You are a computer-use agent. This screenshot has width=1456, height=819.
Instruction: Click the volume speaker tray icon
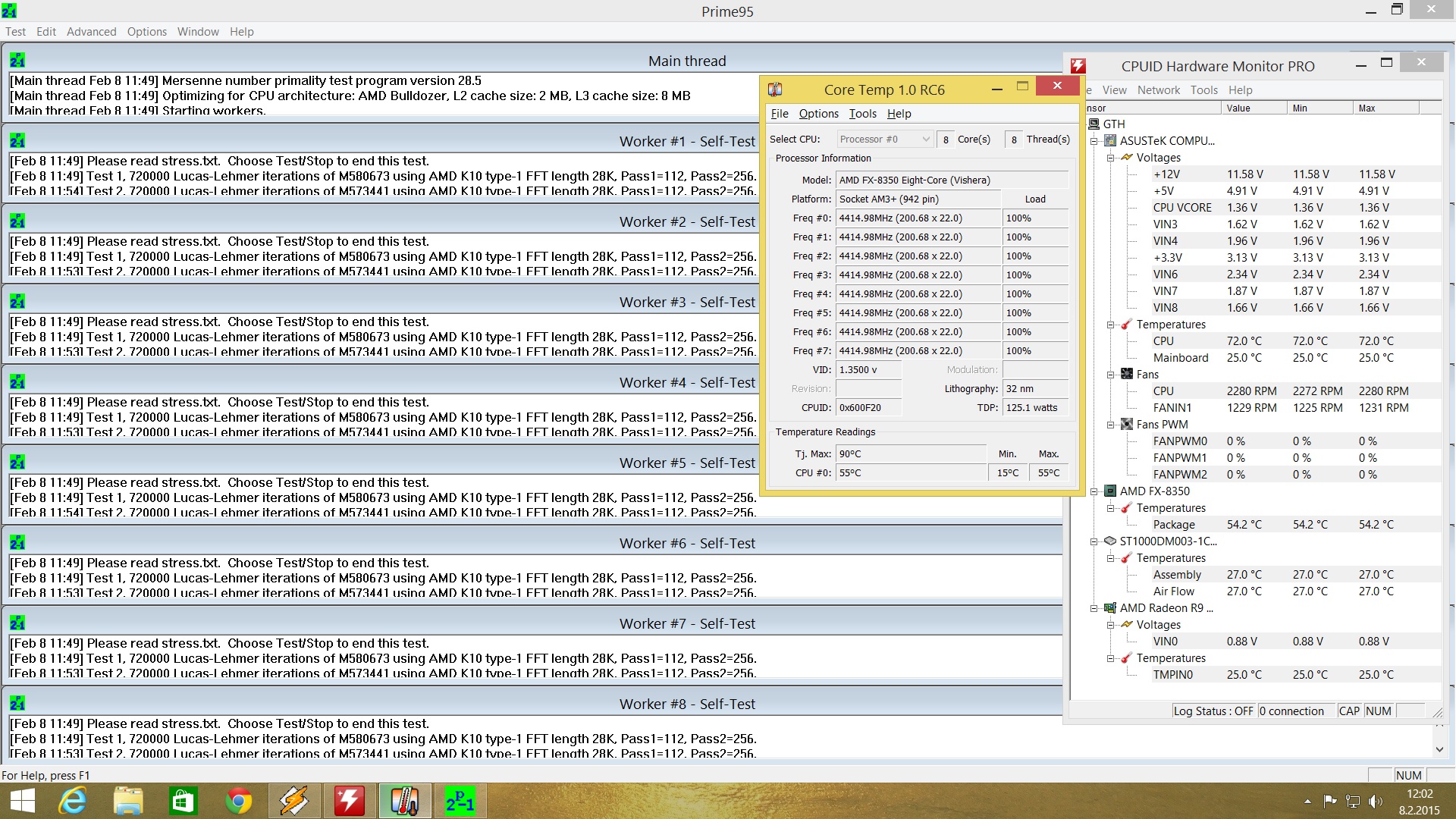(x=1375, y=801)
